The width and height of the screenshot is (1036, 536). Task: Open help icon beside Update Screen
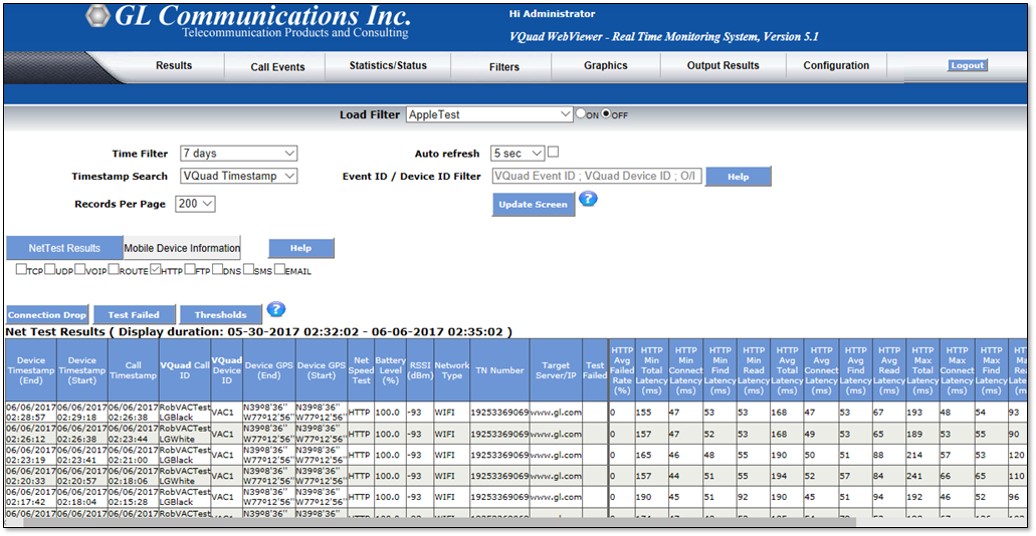coord(587,198)
